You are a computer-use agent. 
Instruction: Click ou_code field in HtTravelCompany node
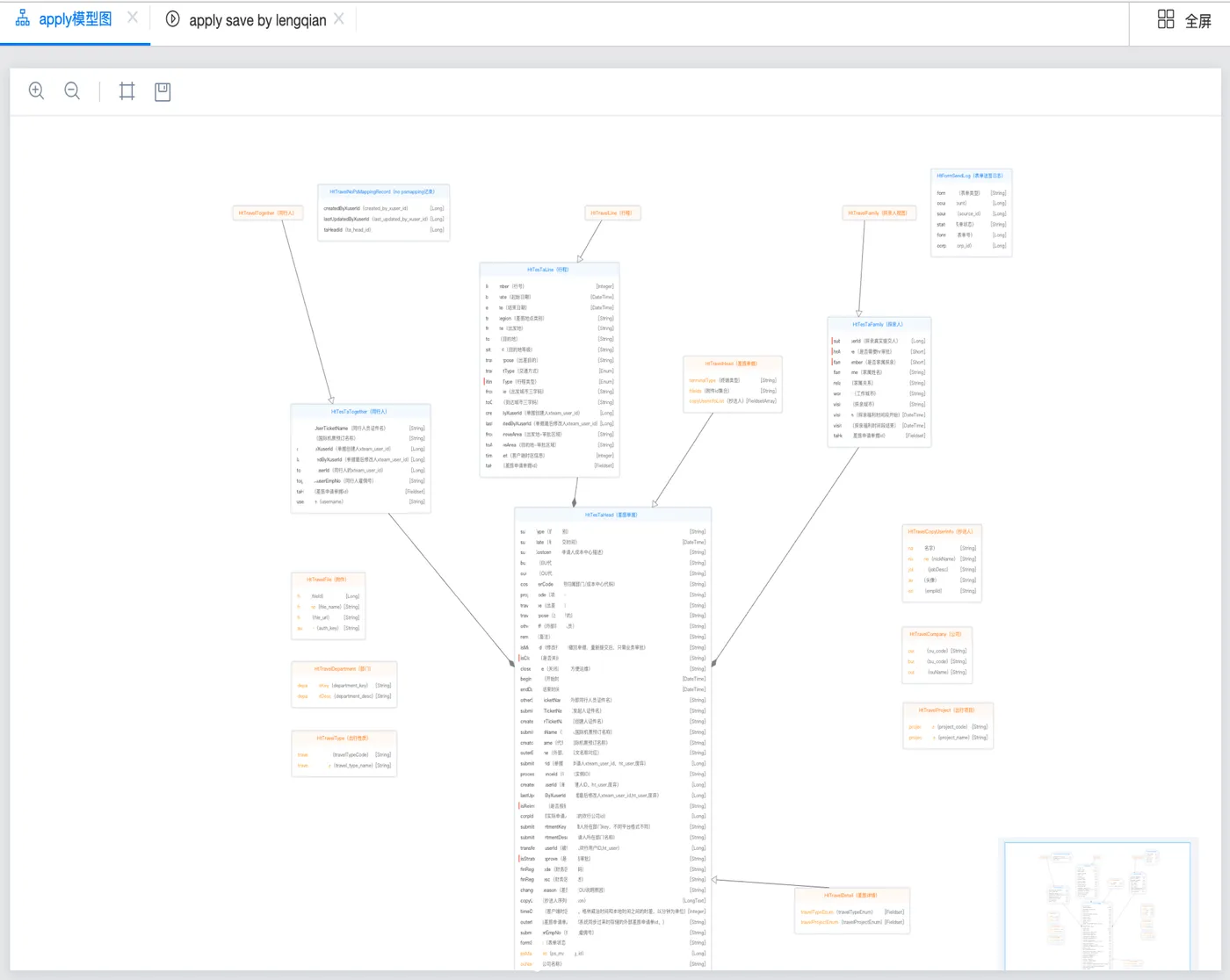(937, 651)
